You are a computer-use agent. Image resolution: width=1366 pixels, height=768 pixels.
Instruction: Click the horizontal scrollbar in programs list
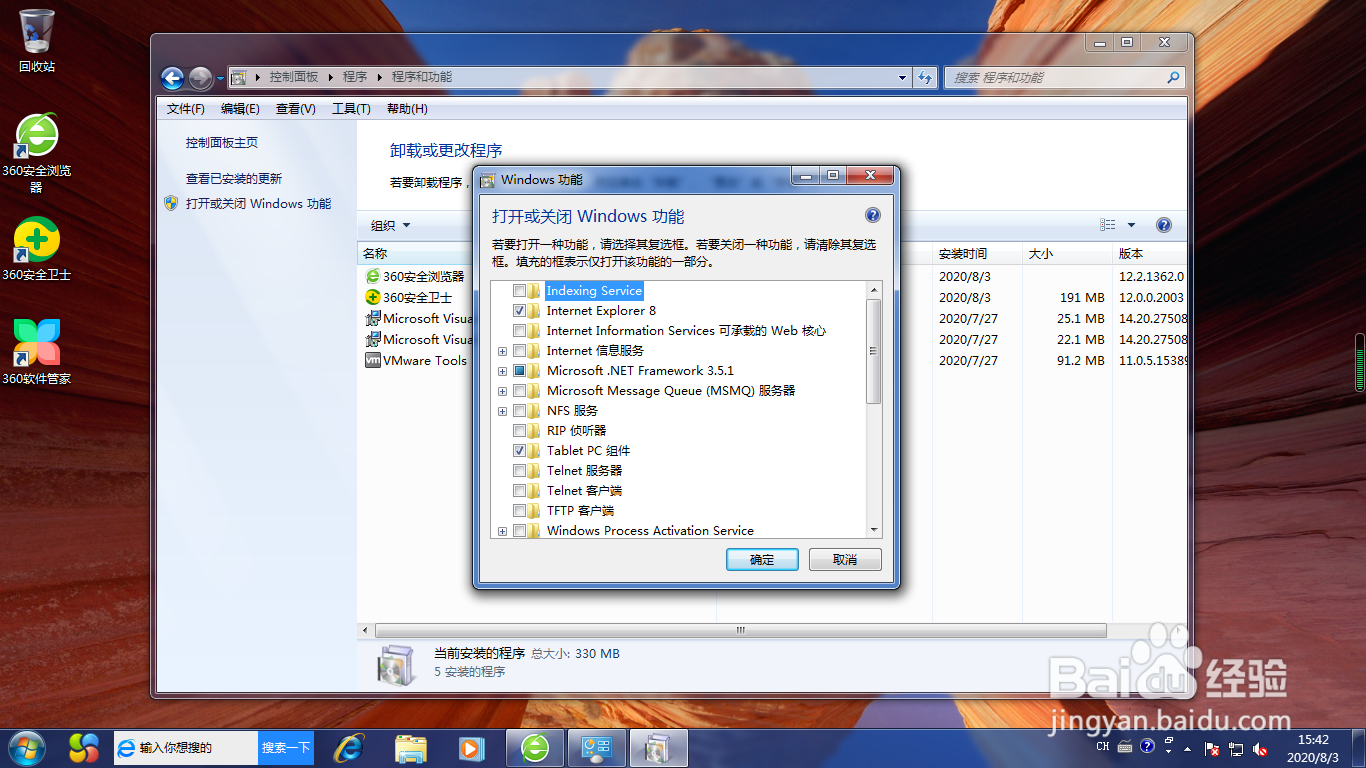pos(741,631)
